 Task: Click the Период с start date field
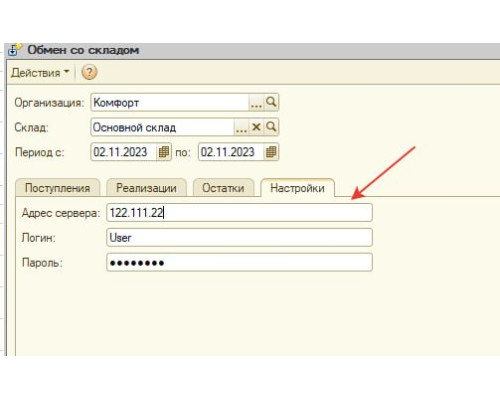point(124,152)
